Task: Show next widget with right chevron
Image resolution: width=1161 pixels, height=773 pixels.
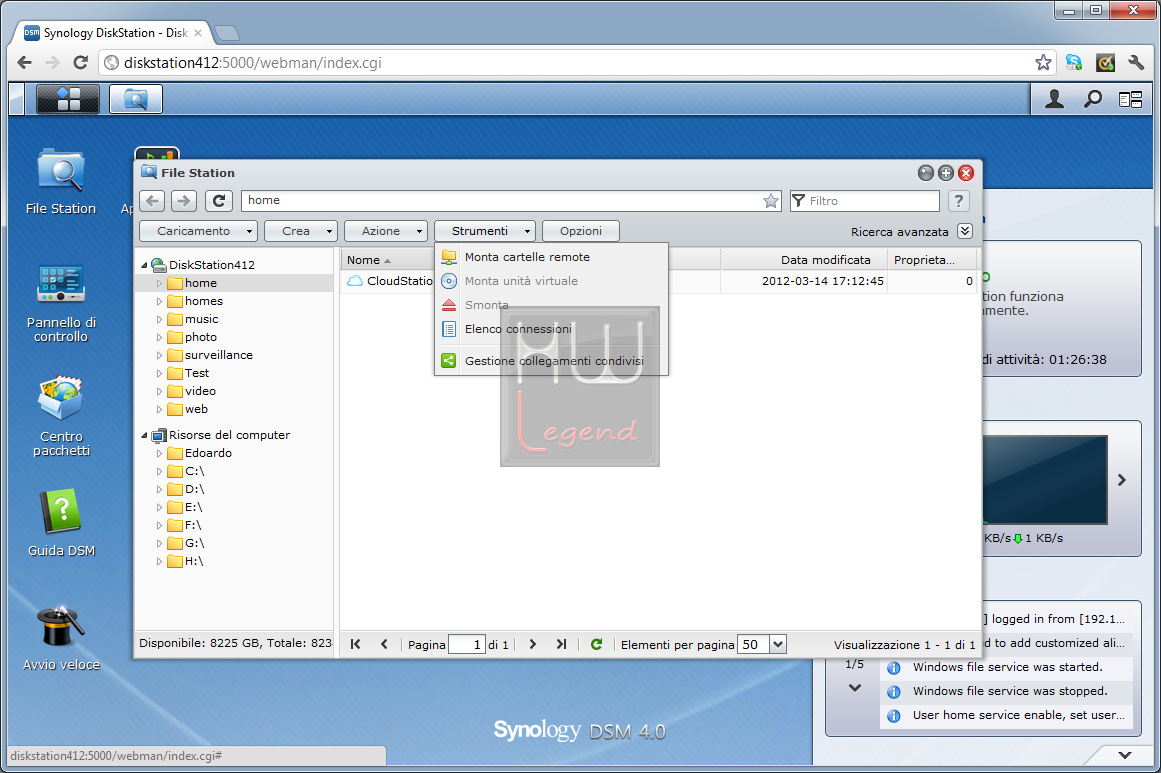Action: pos(1122,480)
